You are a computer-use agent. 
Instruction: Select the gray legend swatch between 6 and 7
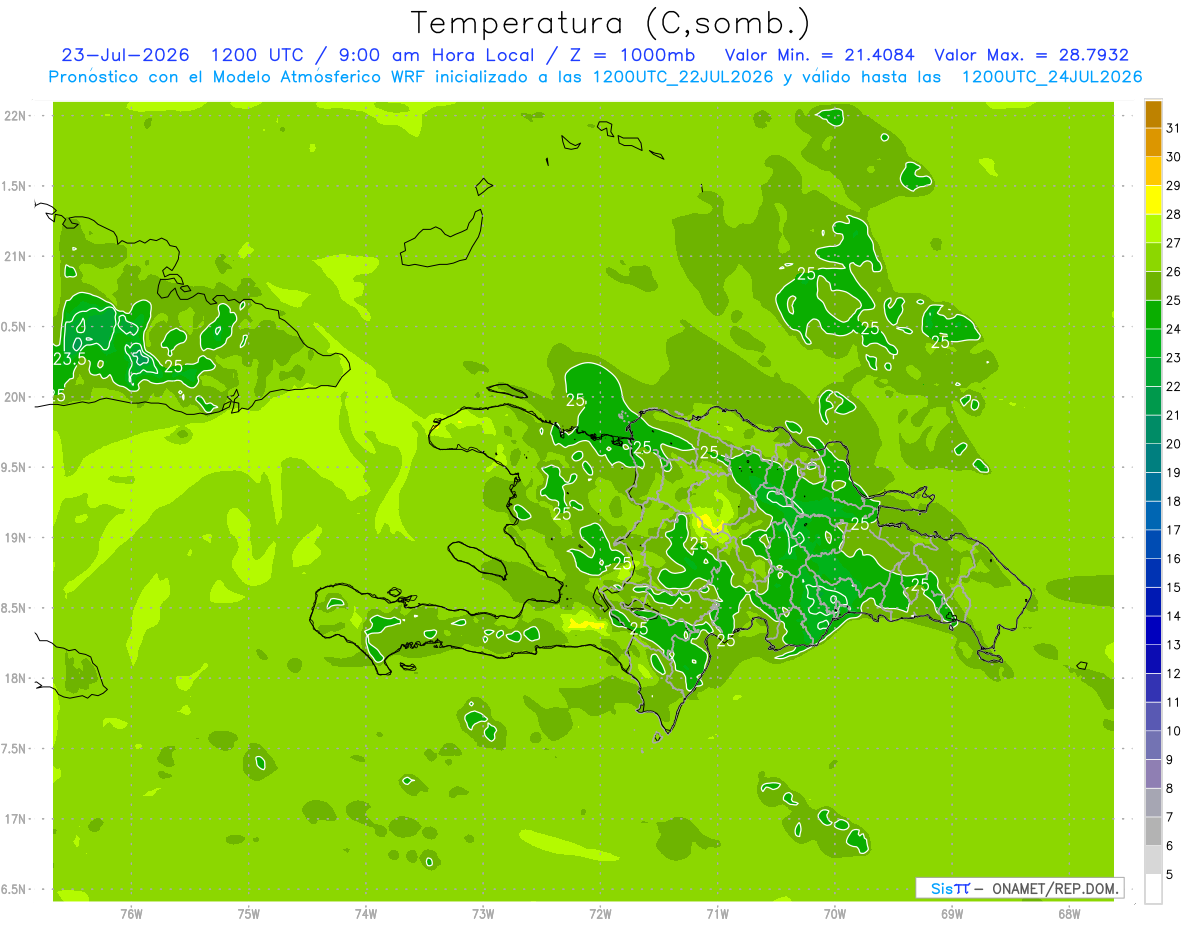(x=1153, y=831)
